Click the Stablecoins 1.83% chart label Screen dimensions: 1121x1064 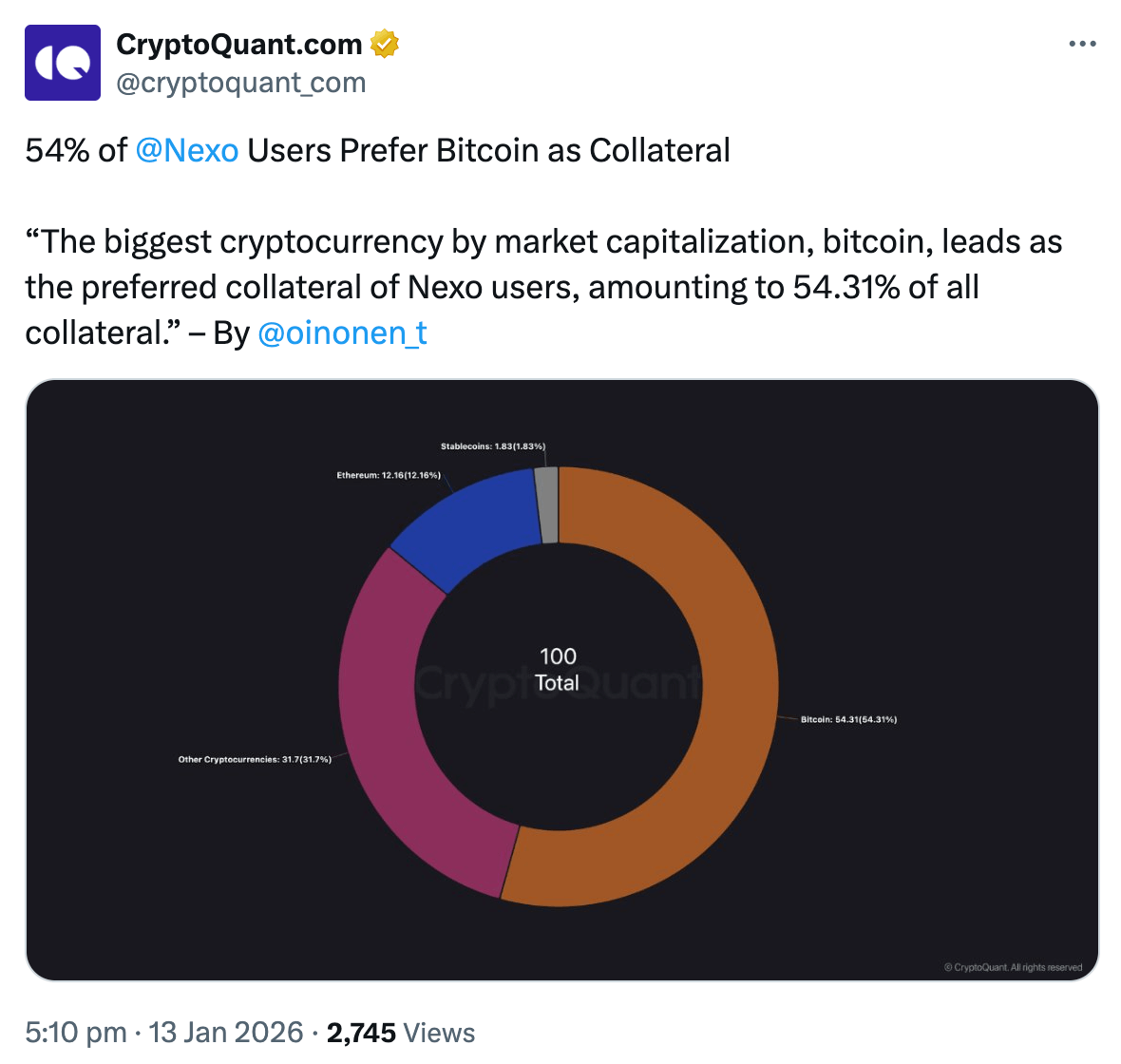tap(493, 446)
